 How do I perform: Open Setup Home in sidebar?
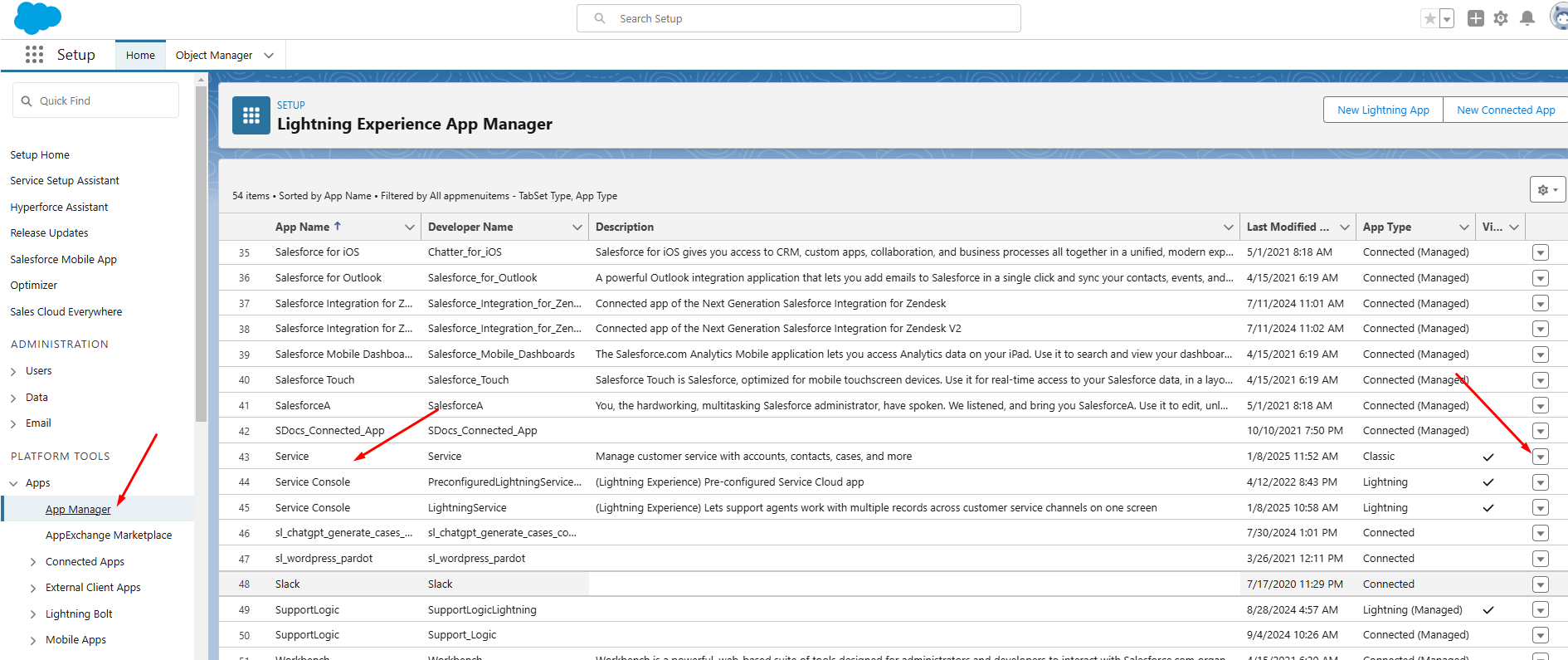[x=40, y=155]
